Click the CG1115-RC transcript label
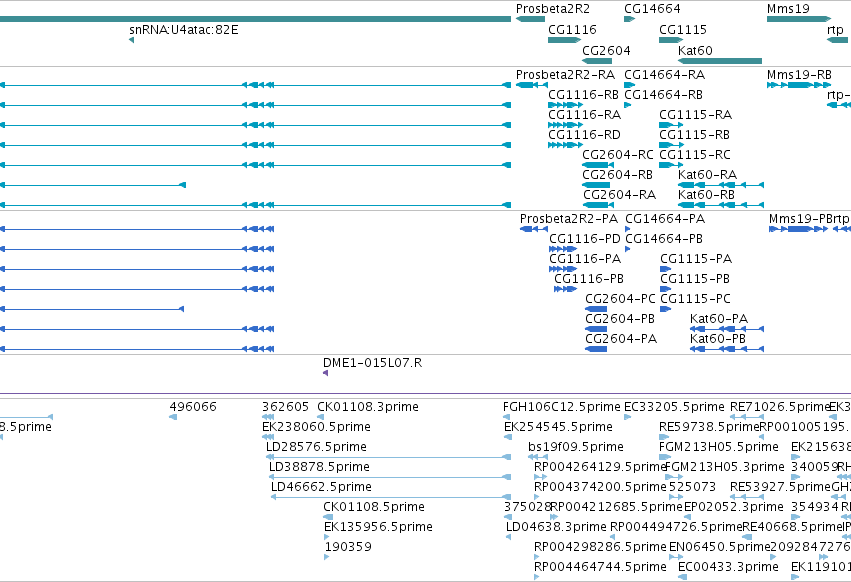This screenshot has height=582, width=851. pos(695,155)
